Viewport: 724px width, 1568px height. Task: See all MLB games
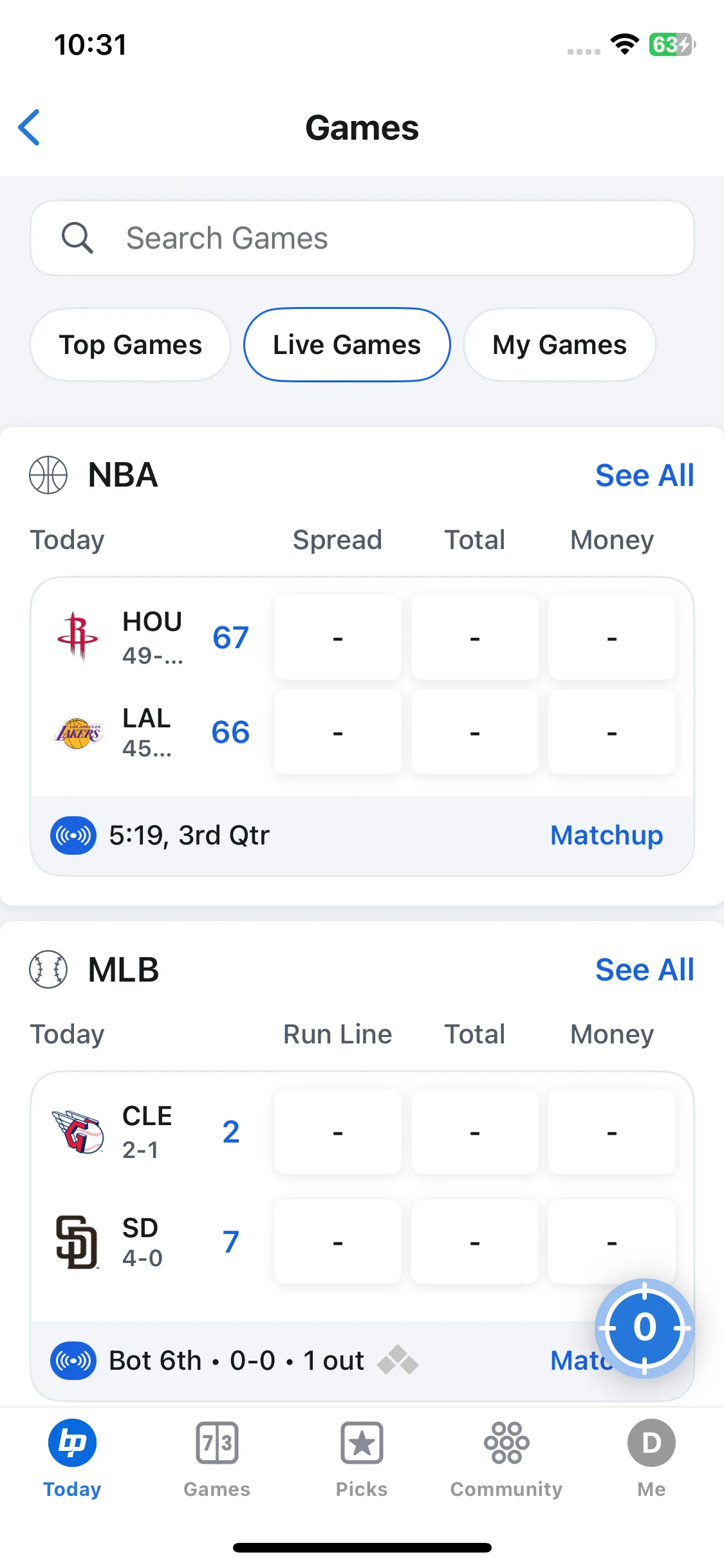[x=644, y=970]
